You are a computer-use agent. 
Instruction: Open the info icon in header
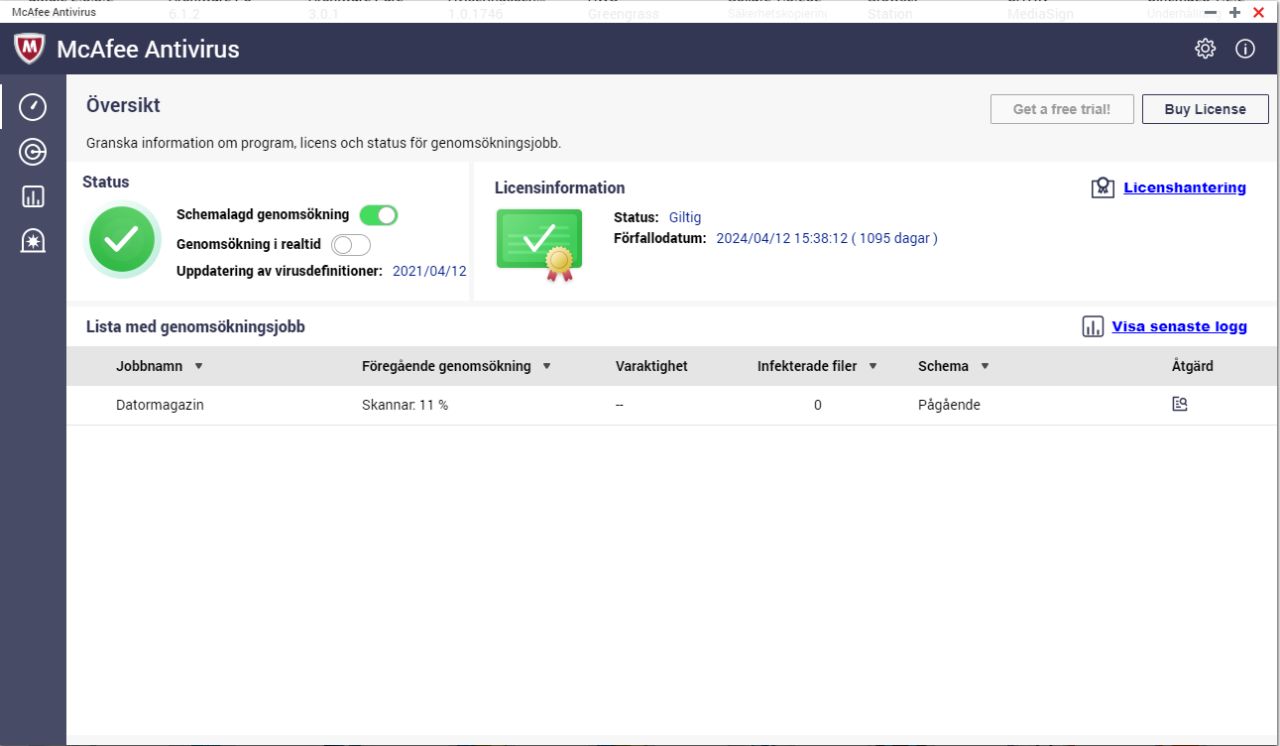tap(1245, 49)
